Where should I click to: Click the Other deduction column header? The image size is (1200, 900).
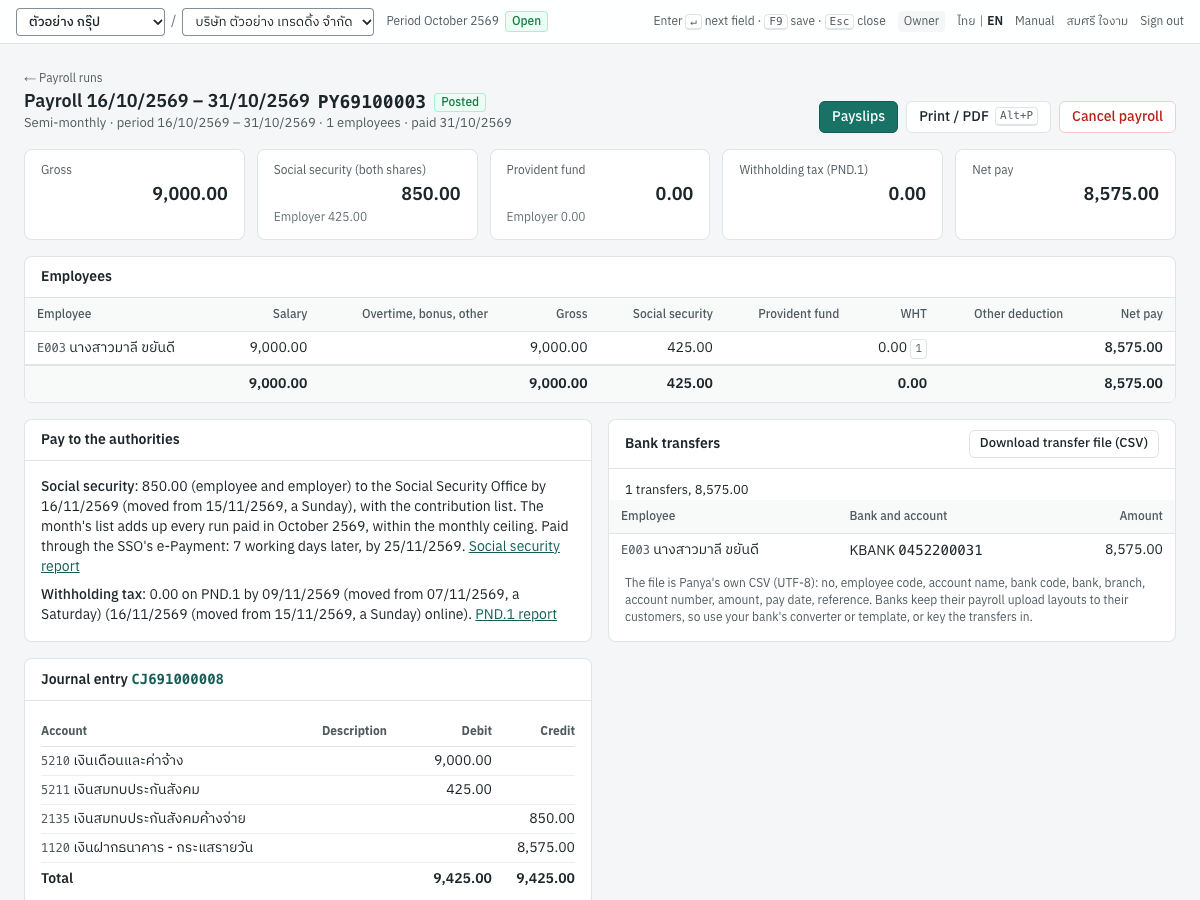[1018, 314]
